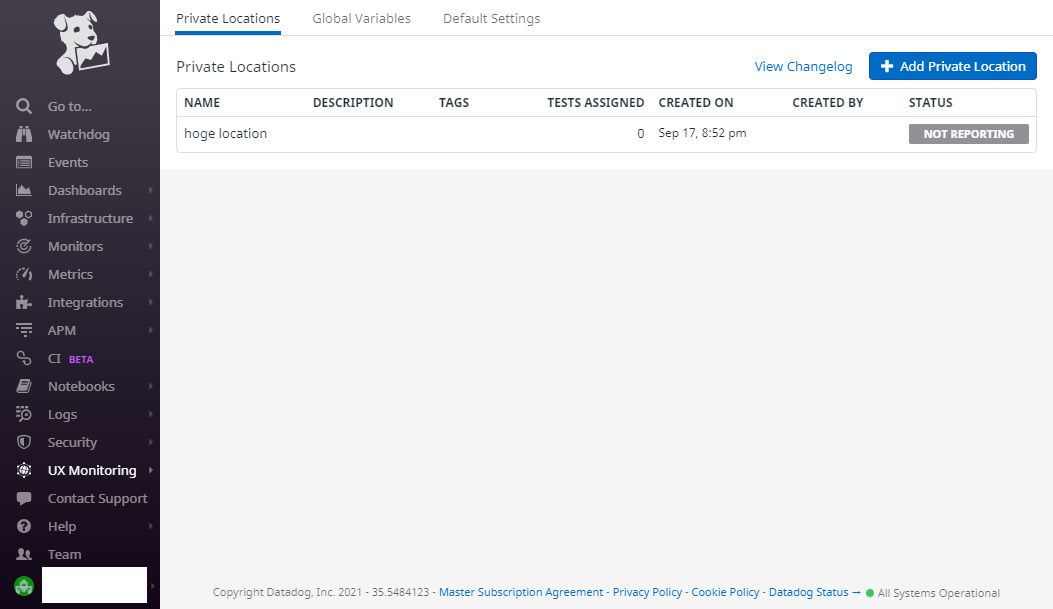Expand the APM submenu arrow
This screenshot has height=609, width=1053.
[x=150, y=330]
